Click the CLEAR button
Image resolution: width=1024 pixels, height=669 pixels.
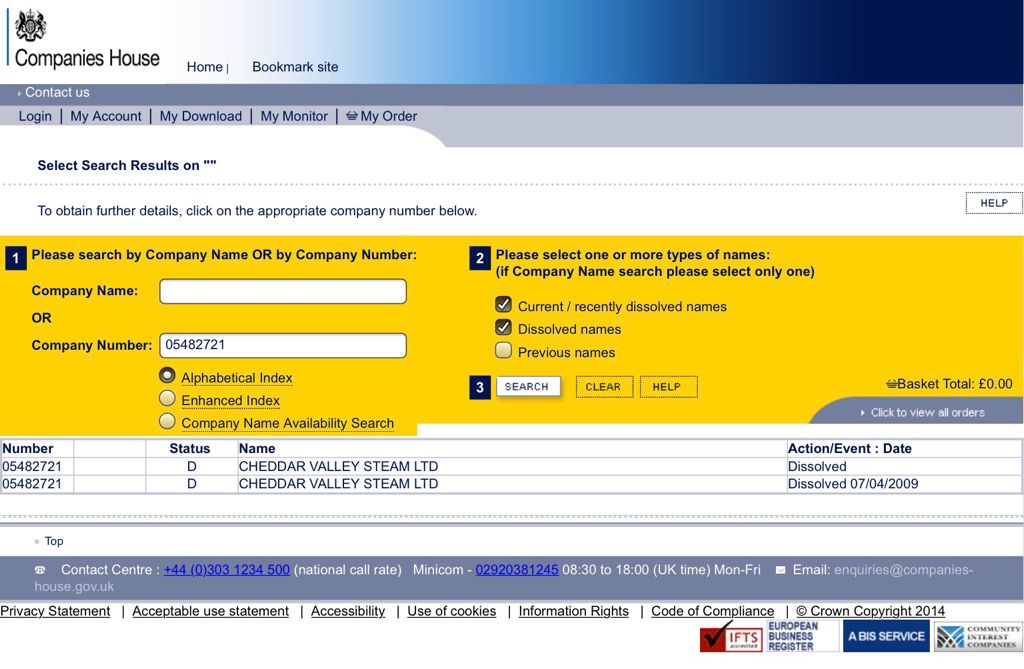click(603, 387)
